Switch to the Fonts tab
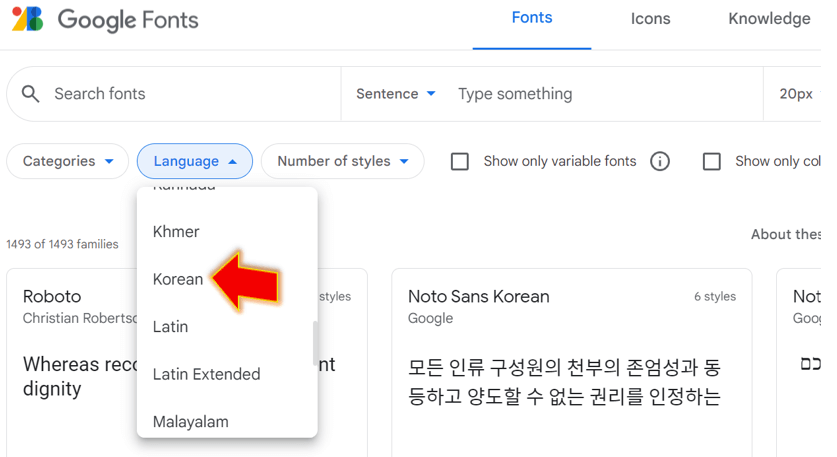Image resolution: width=837 pixels, height=457 pixels. 532,18
